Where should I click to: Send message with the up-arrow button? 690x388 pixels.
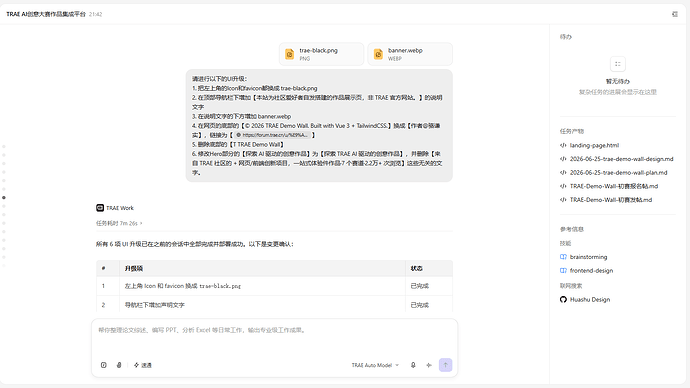tap(445, 365)
